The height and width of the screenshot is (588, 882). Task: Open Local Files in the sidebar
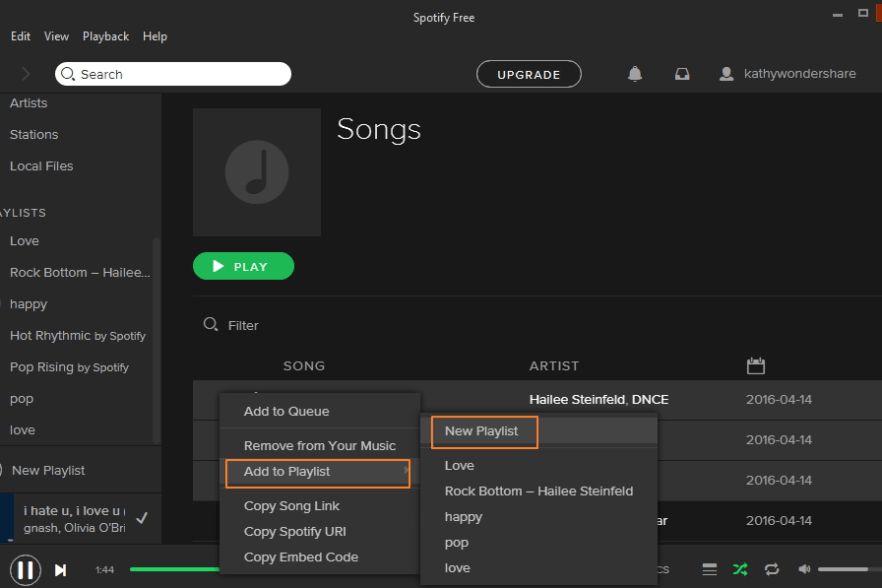pyautogui.click(x=42, y=166)
